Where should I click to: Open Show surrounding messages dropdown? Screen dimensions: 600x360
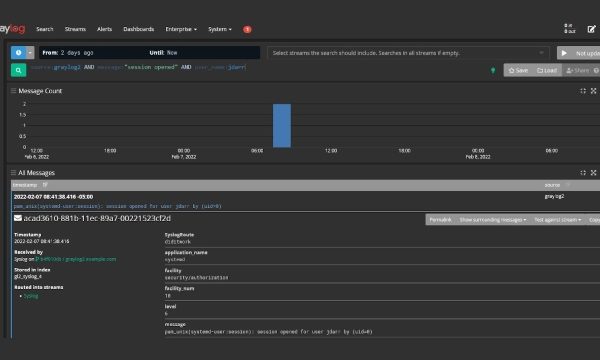[x=493, y=220]
